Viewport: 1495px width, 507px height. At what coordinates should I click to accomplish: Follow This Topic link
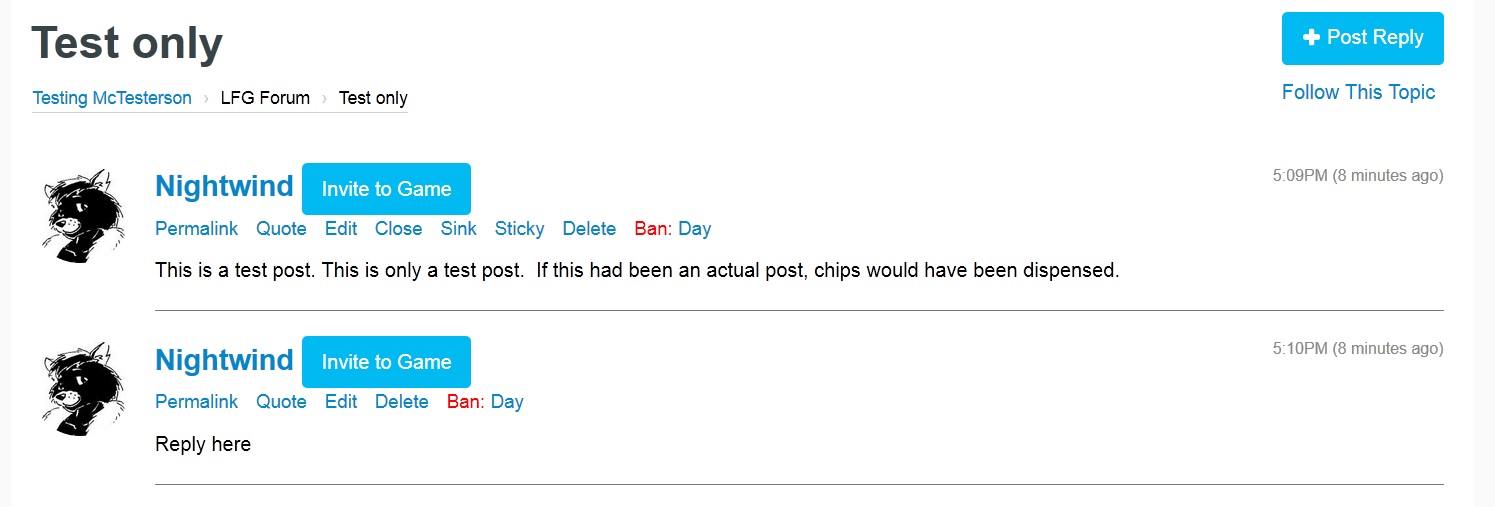point(1358,92)
